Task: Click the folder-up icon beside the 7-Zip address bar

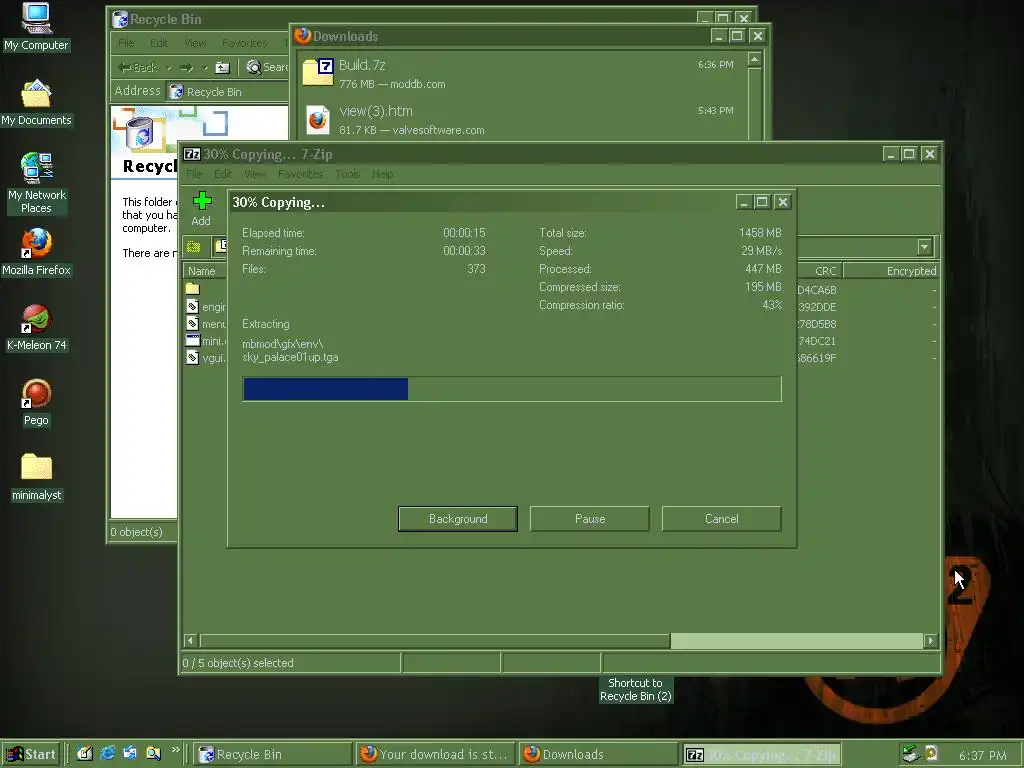Action: [x=193, y=247]
